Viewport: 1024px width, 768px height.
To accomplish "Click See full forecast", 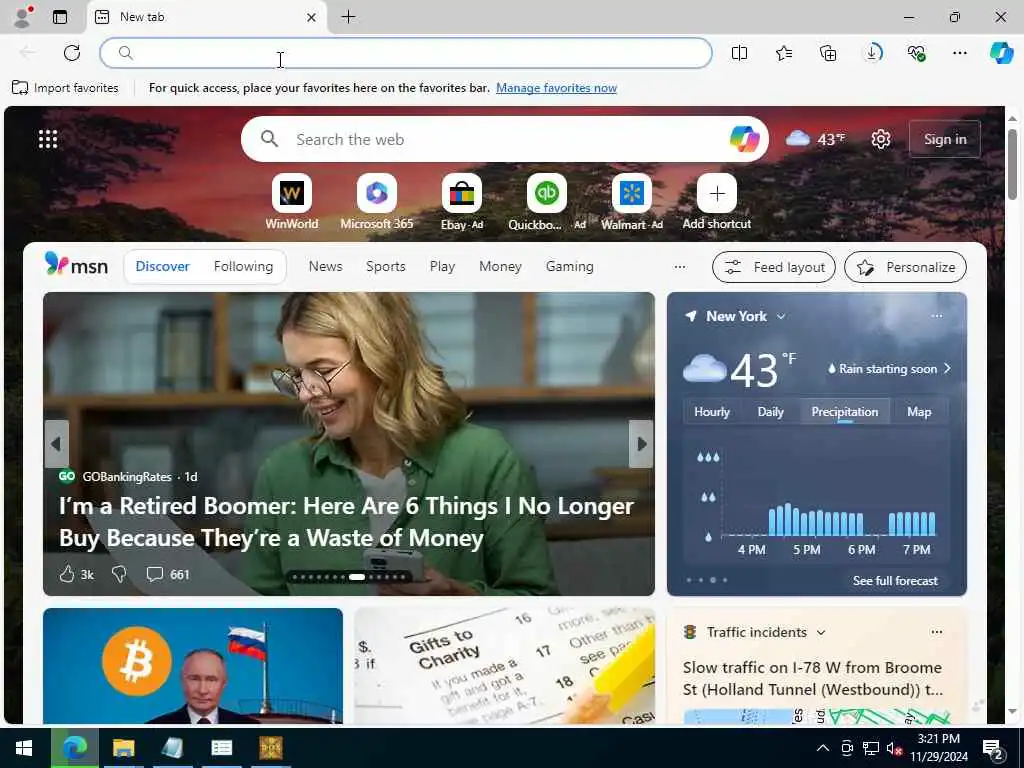I will coord(895,581).
